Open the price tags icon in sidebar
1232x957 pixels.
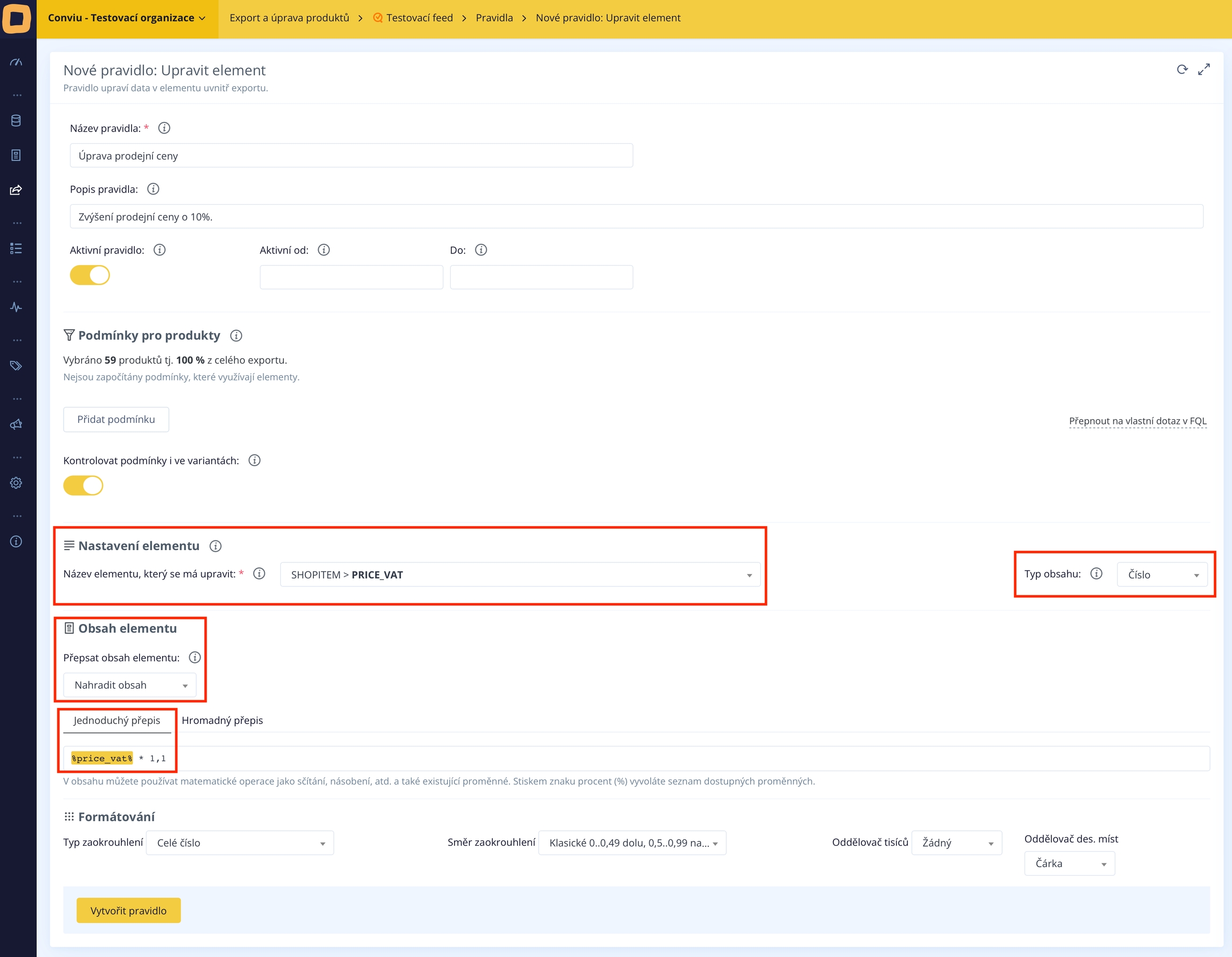(17, 366)
